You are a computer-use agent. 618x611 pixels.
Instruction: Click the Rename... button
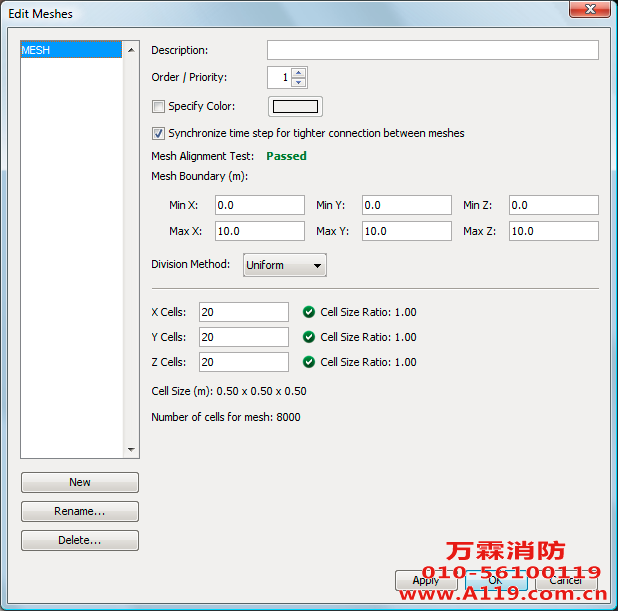[80, 511]
